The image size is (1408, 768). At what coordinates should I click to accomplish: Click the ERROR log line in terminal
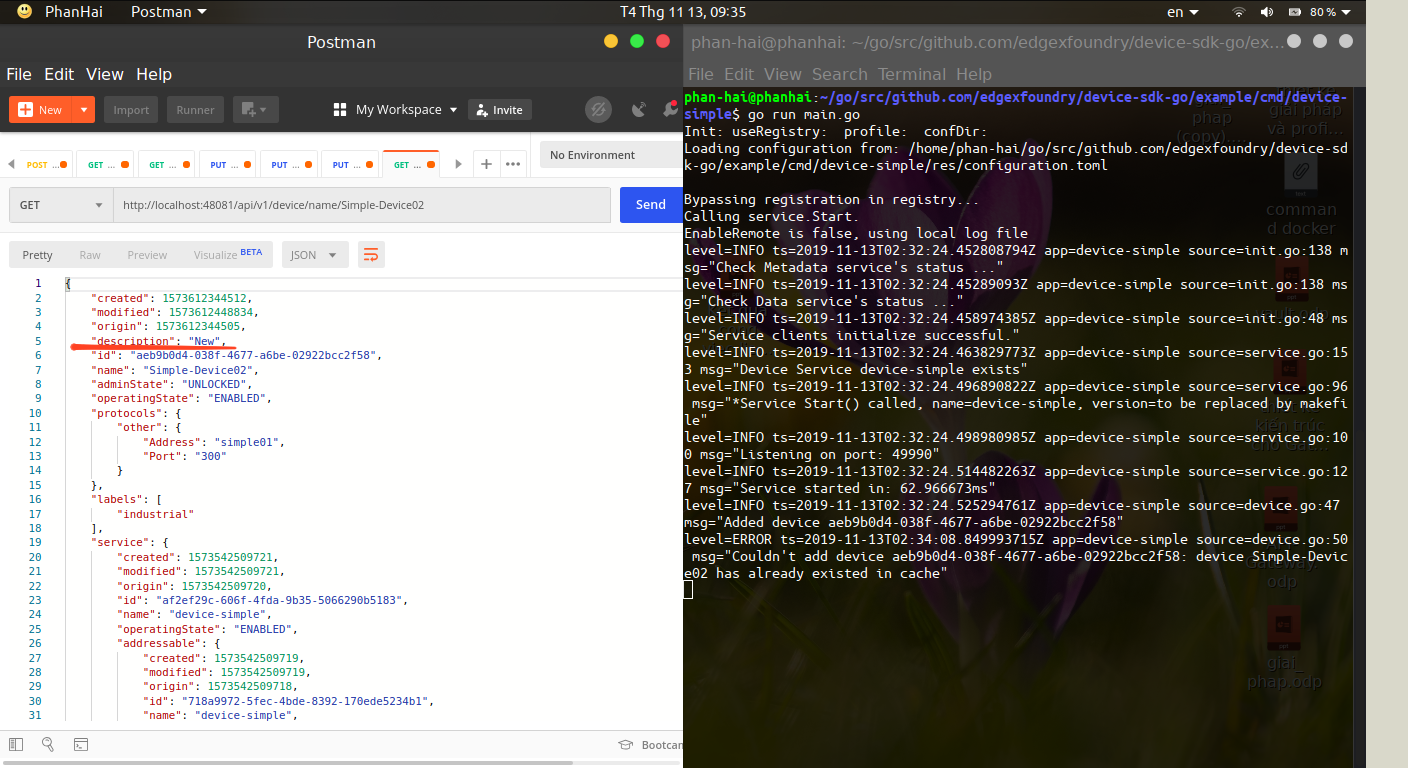(1015, 556)
